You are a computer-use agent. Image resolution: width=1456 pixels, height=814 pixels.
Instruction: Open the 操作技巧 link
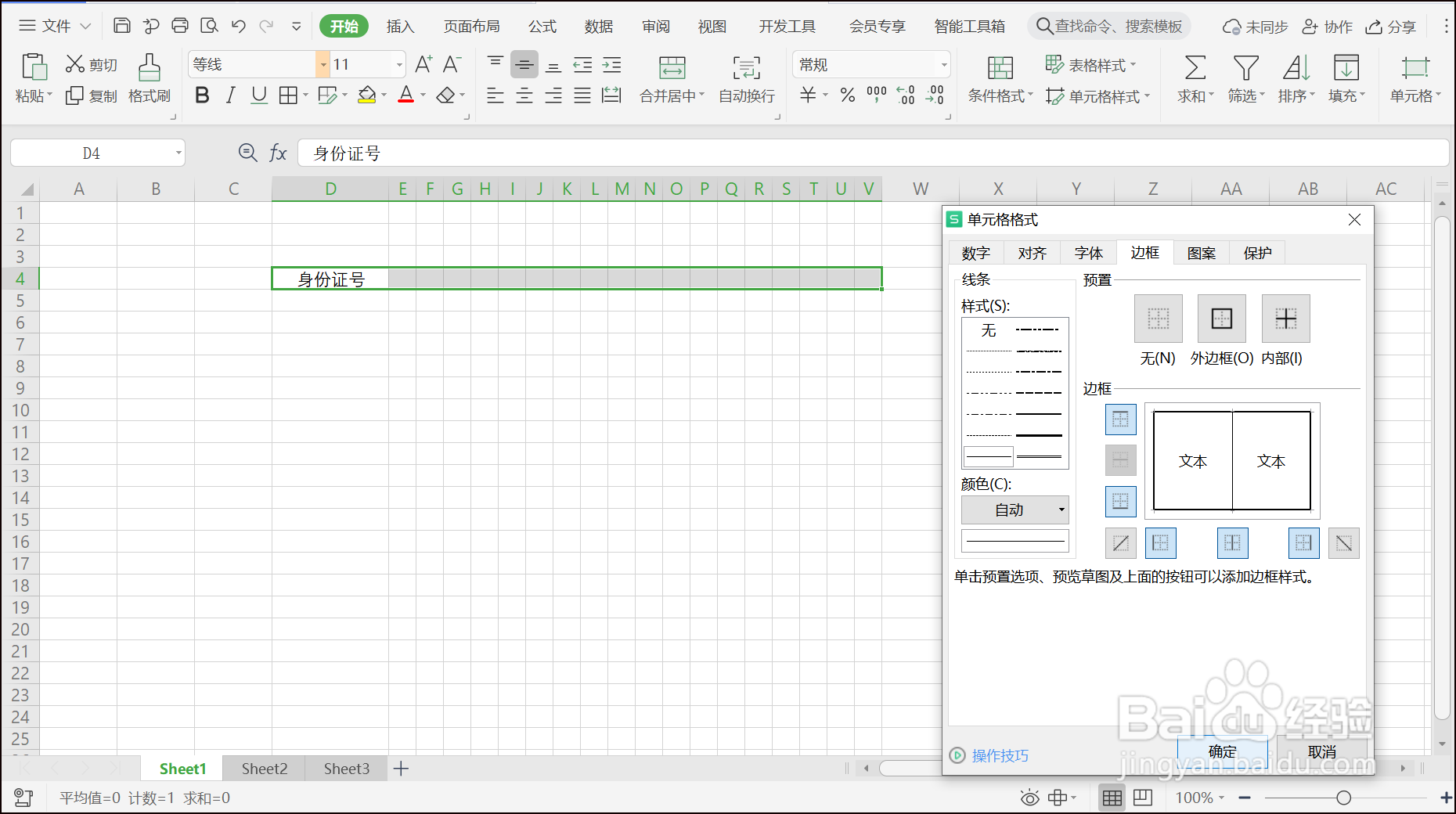click(x=1000, y=755)
